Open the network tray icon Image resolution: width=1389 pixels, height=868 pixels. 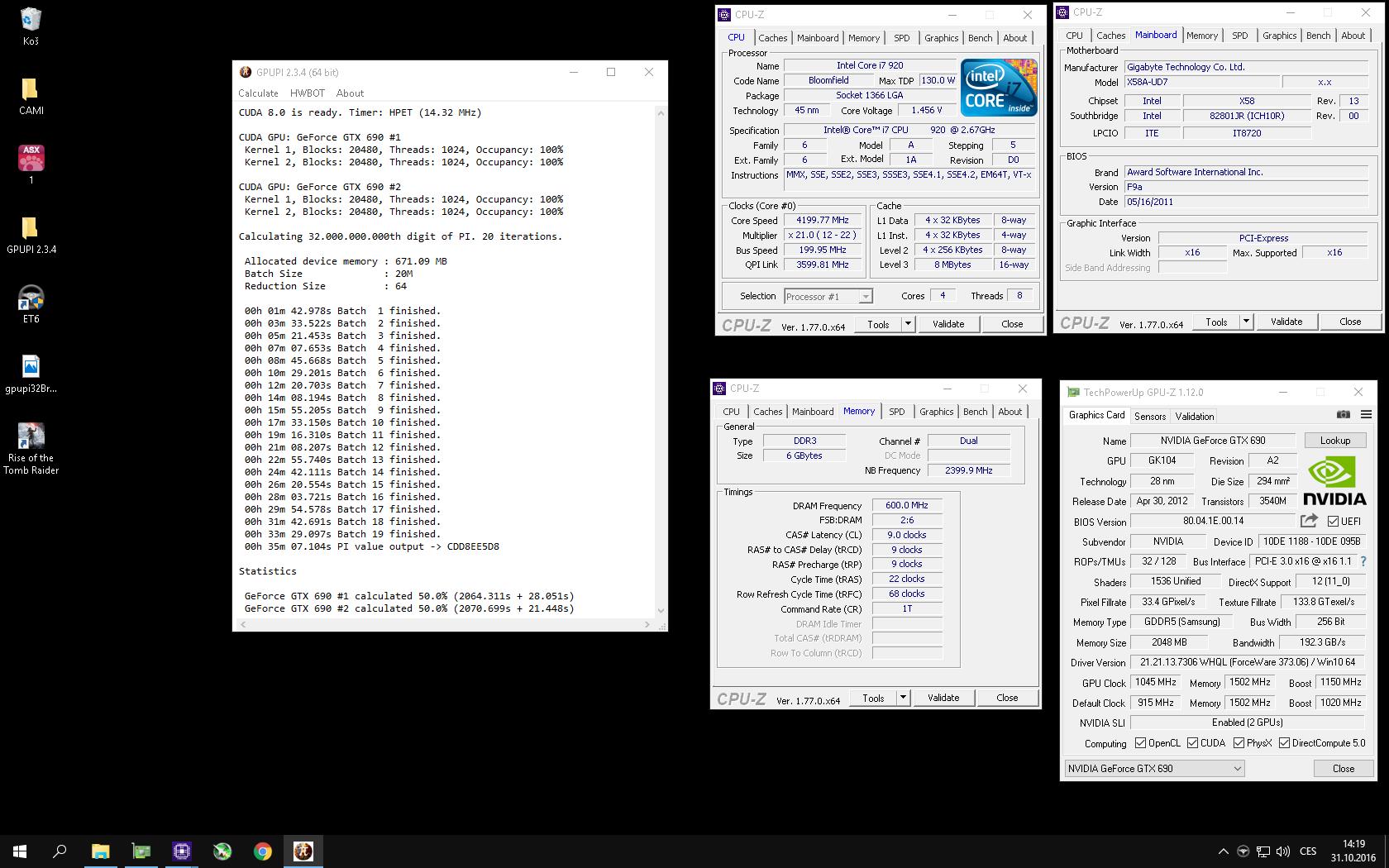tap(1263, 851)
